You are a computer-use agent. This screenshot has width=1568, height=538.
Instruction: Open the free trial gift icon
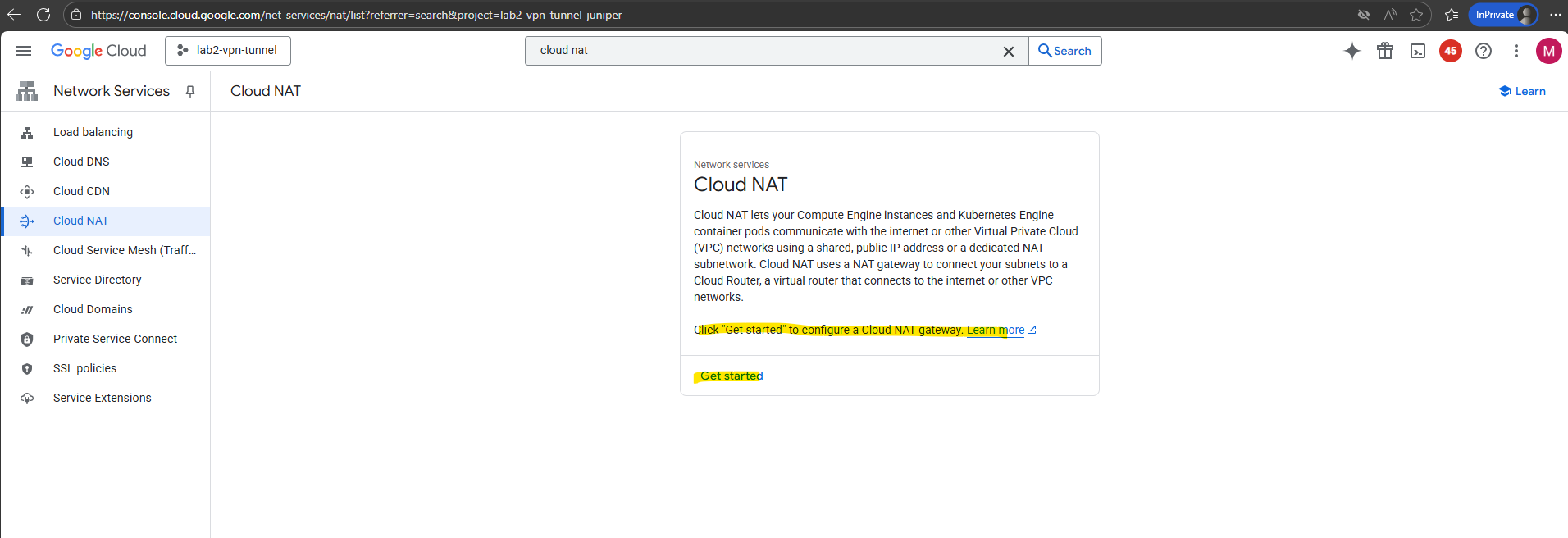1385,51
